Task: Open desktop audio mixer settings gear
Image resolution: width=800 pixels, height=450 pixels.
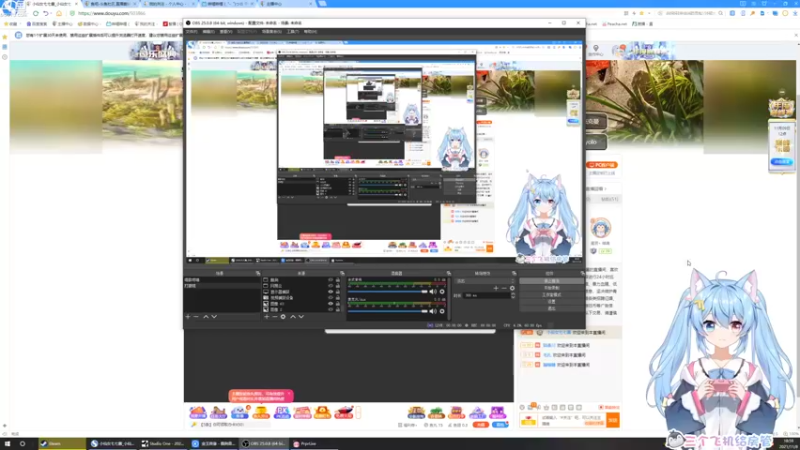Action: pyautogui.click(x=442, y=292)
